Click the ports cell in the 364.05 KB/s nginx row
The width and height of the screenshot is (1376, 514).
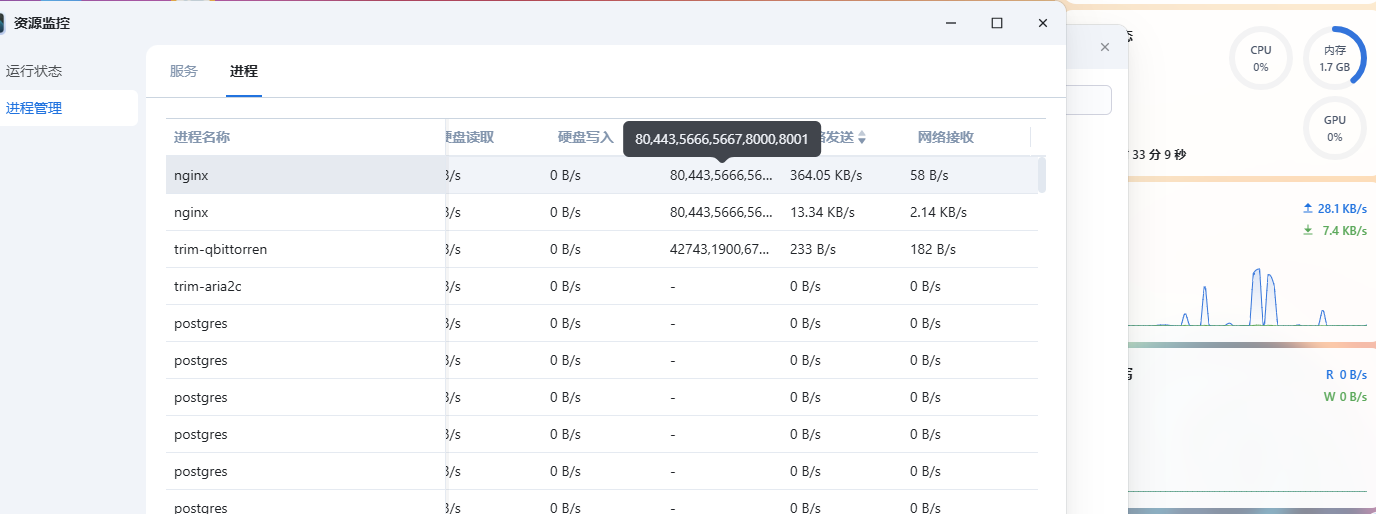pyautogui.click(x=721, y=175)
